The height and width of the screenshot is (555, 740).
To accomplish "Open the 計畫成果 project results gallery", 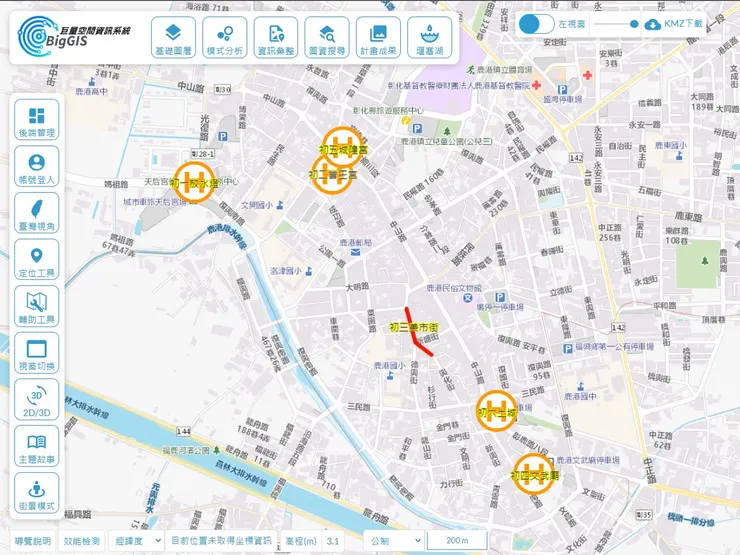I will 378,38.
